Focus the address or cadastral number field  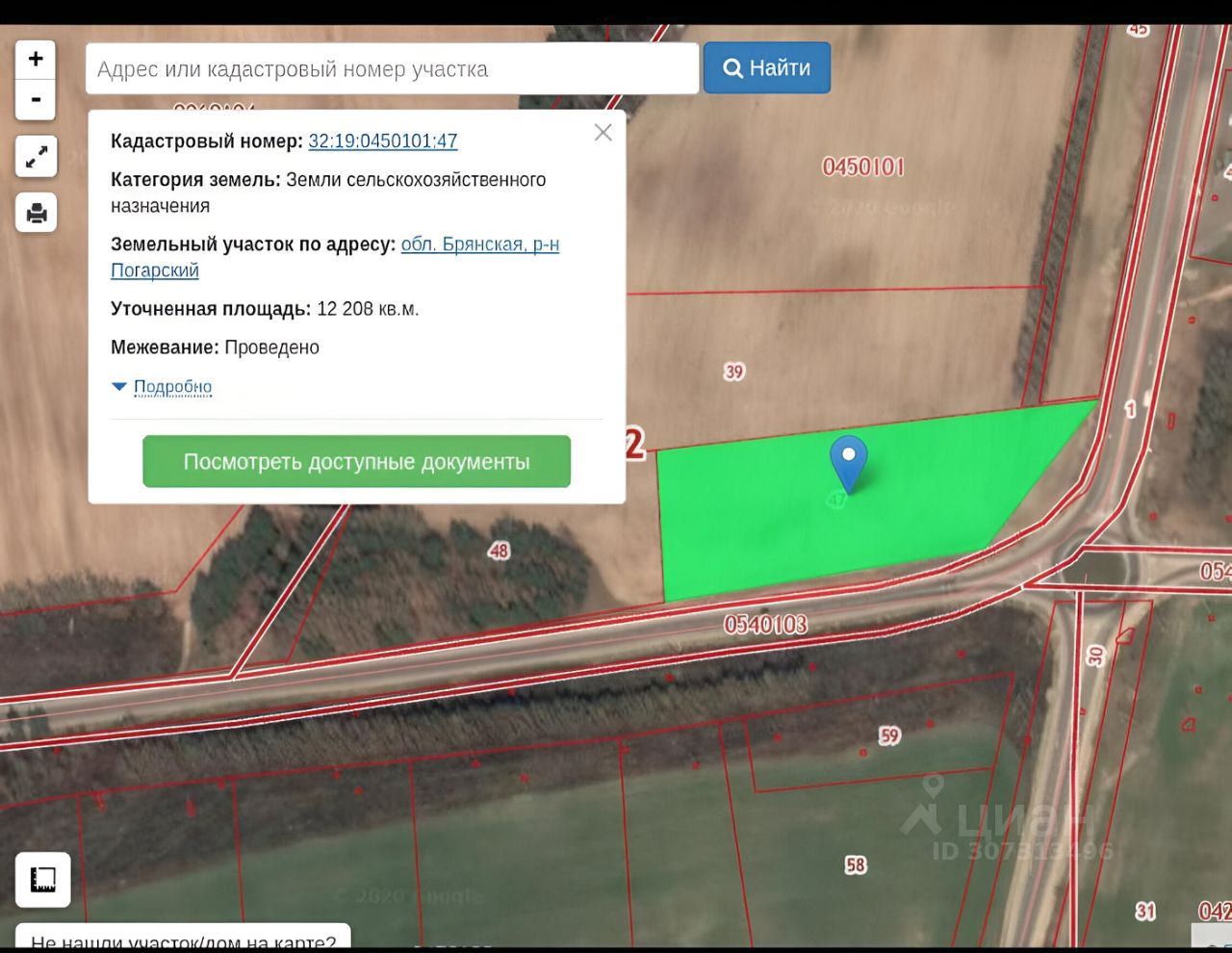(x=393, y=69)
